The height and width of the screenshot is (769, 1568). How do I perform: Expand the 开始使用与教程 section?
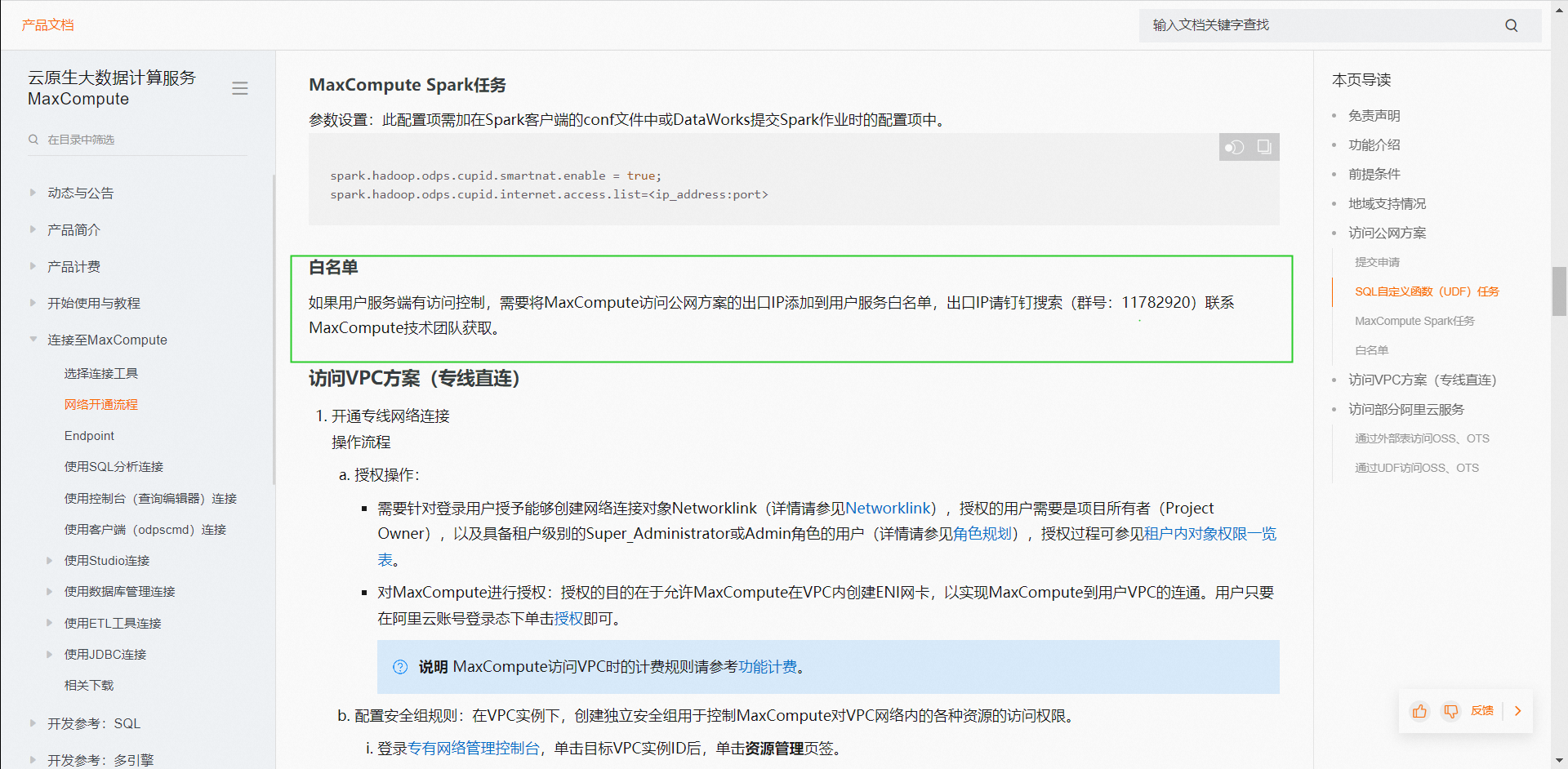[33, 303]
